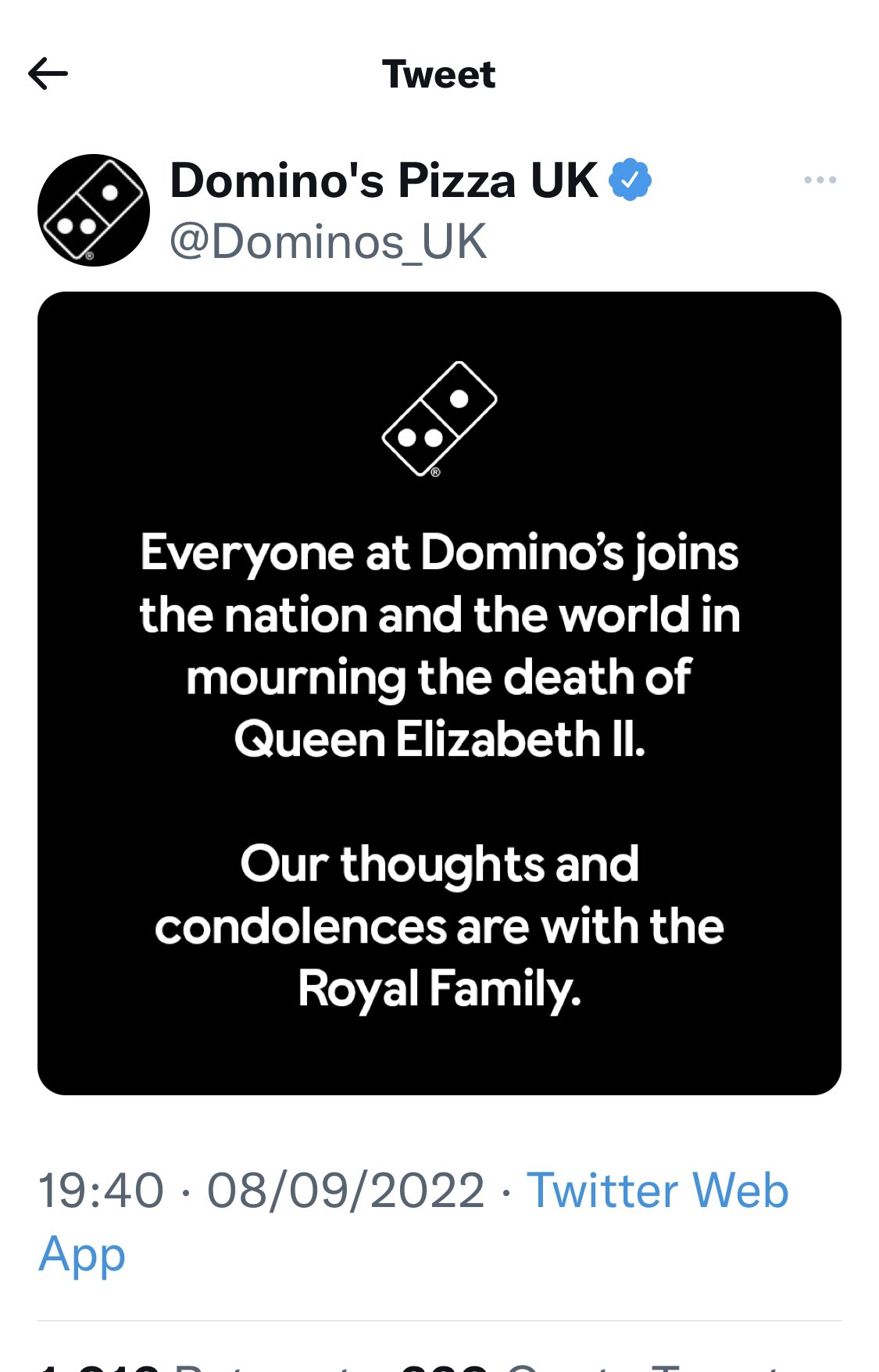Click the blue verified badge
The width and height of the screenshot is (879, 1372).
630,180
